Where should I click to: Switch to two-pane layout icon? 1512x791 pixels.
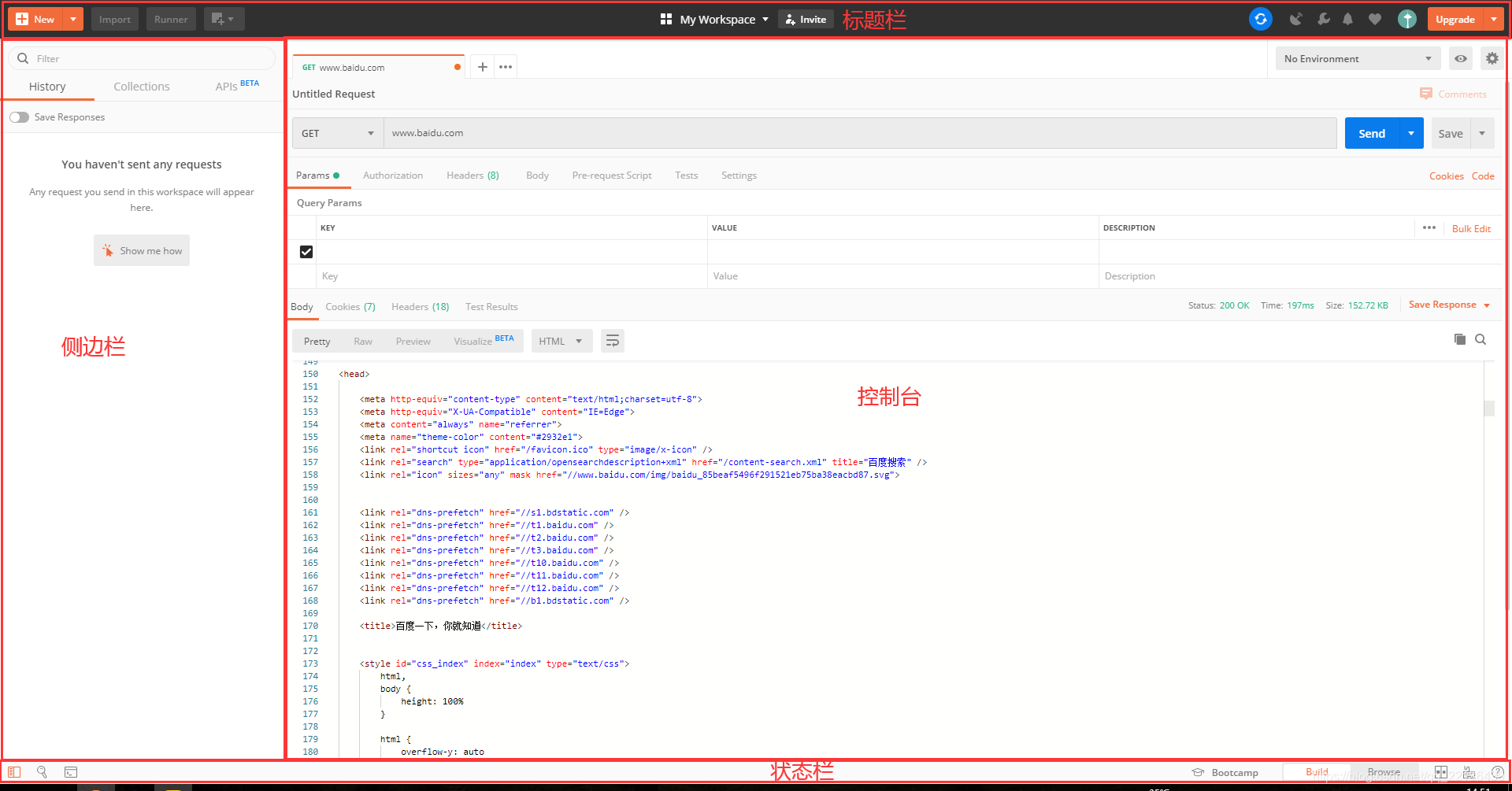coord(1441,772)
